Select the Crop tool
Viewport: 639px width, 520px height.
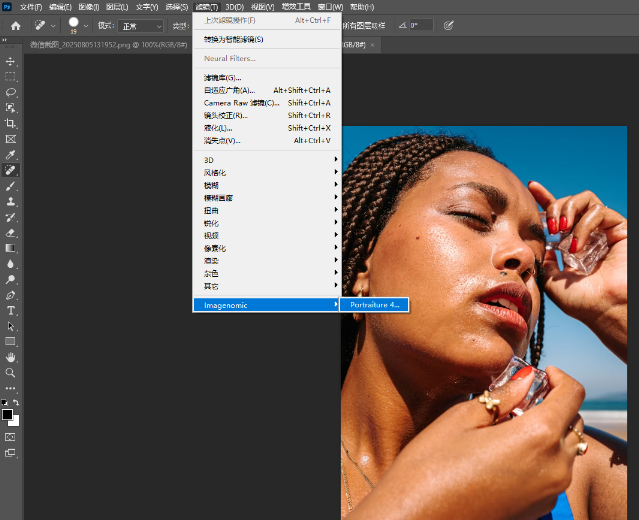pos(11,123)
